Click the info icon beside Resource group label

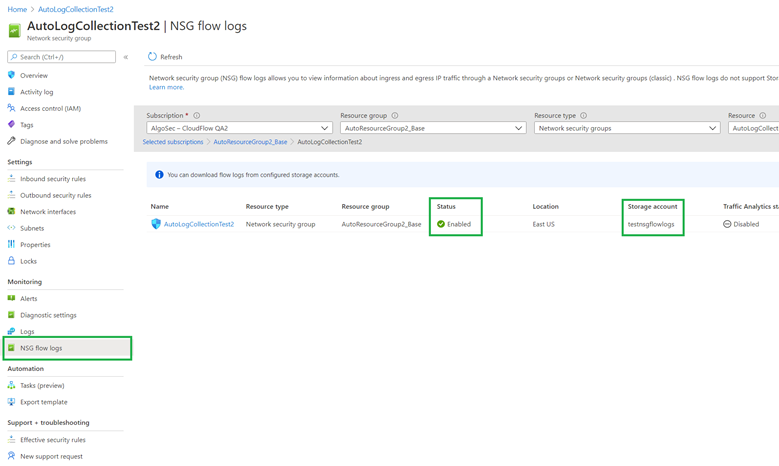coord(395,115)
